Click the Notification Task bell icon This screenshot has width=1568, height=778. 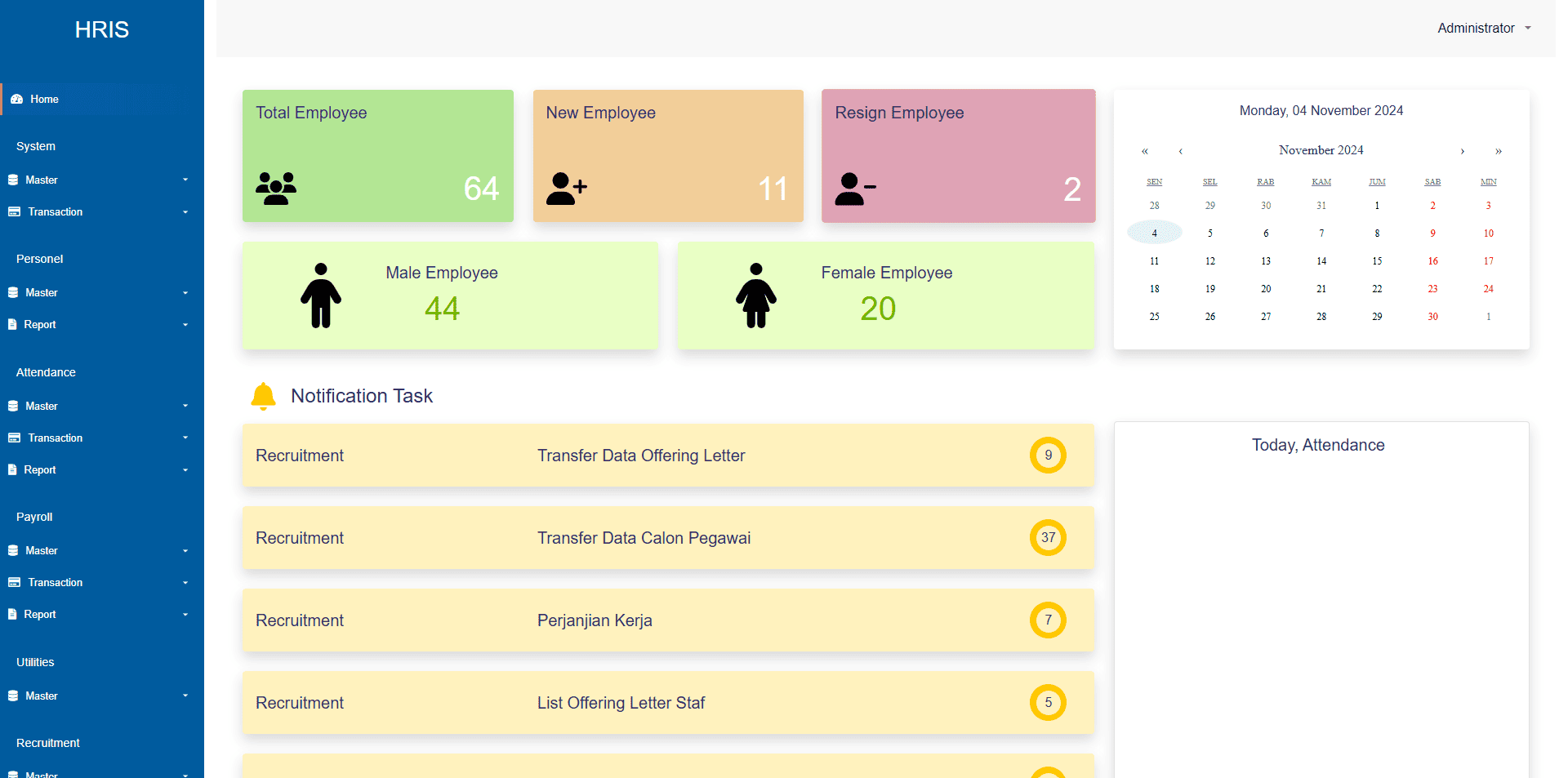tap(263, 396)
